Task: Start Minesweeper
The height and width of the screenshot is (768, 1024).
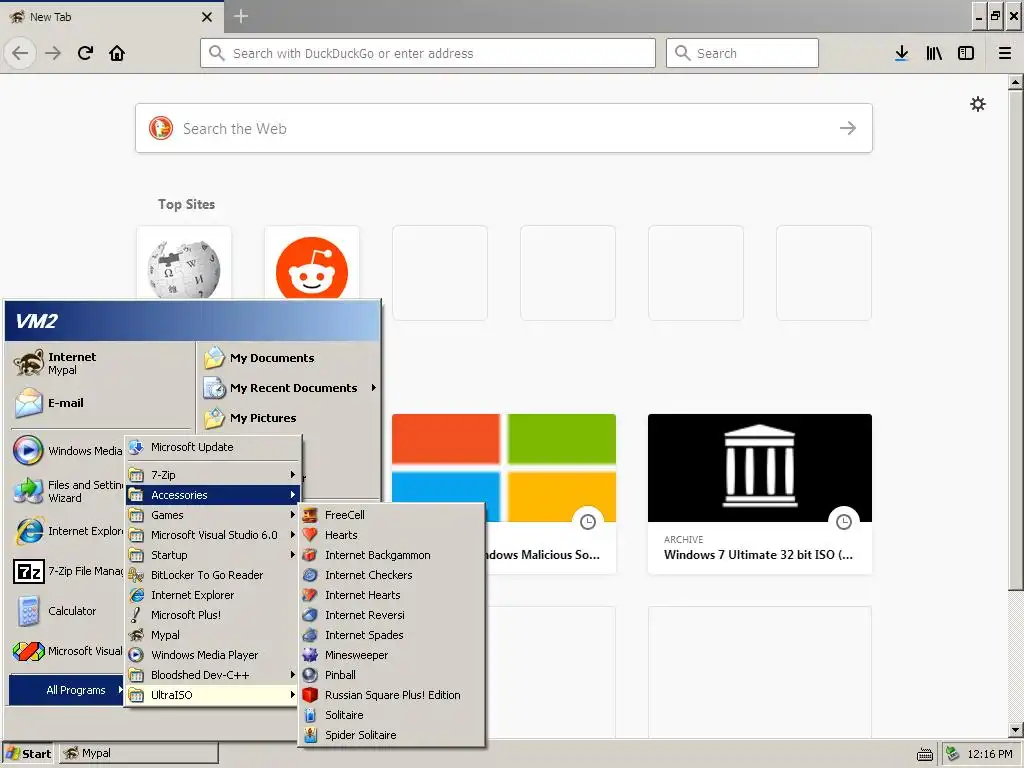Action: pyautogui.click(x=391, y=655)
